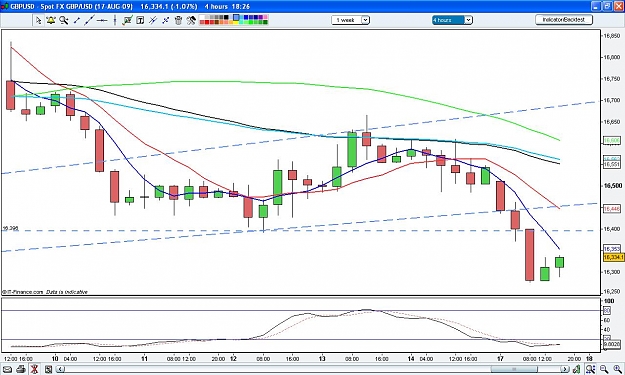
Task: Click the 16,606 green average price label
Action: [612, 141]
